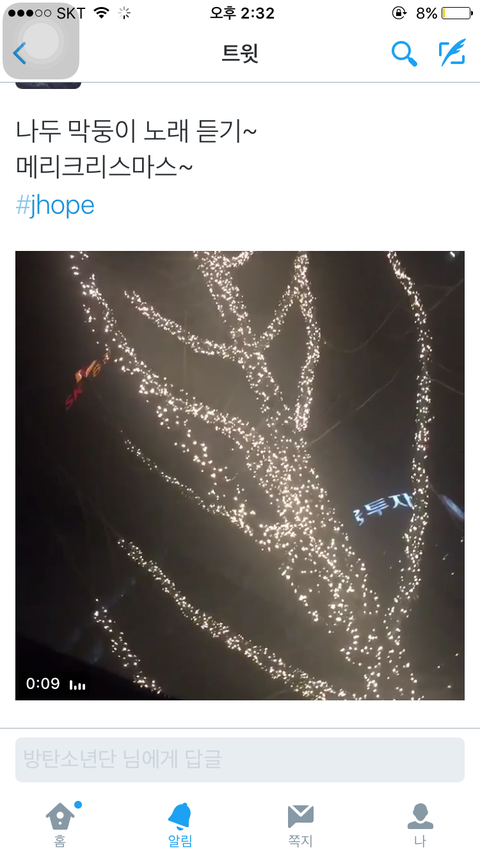The width and height of the screenshot is (480, 854).
Task: Focus the 방탄소년단 님에게 답글 reply field
Action: point(240,760)
